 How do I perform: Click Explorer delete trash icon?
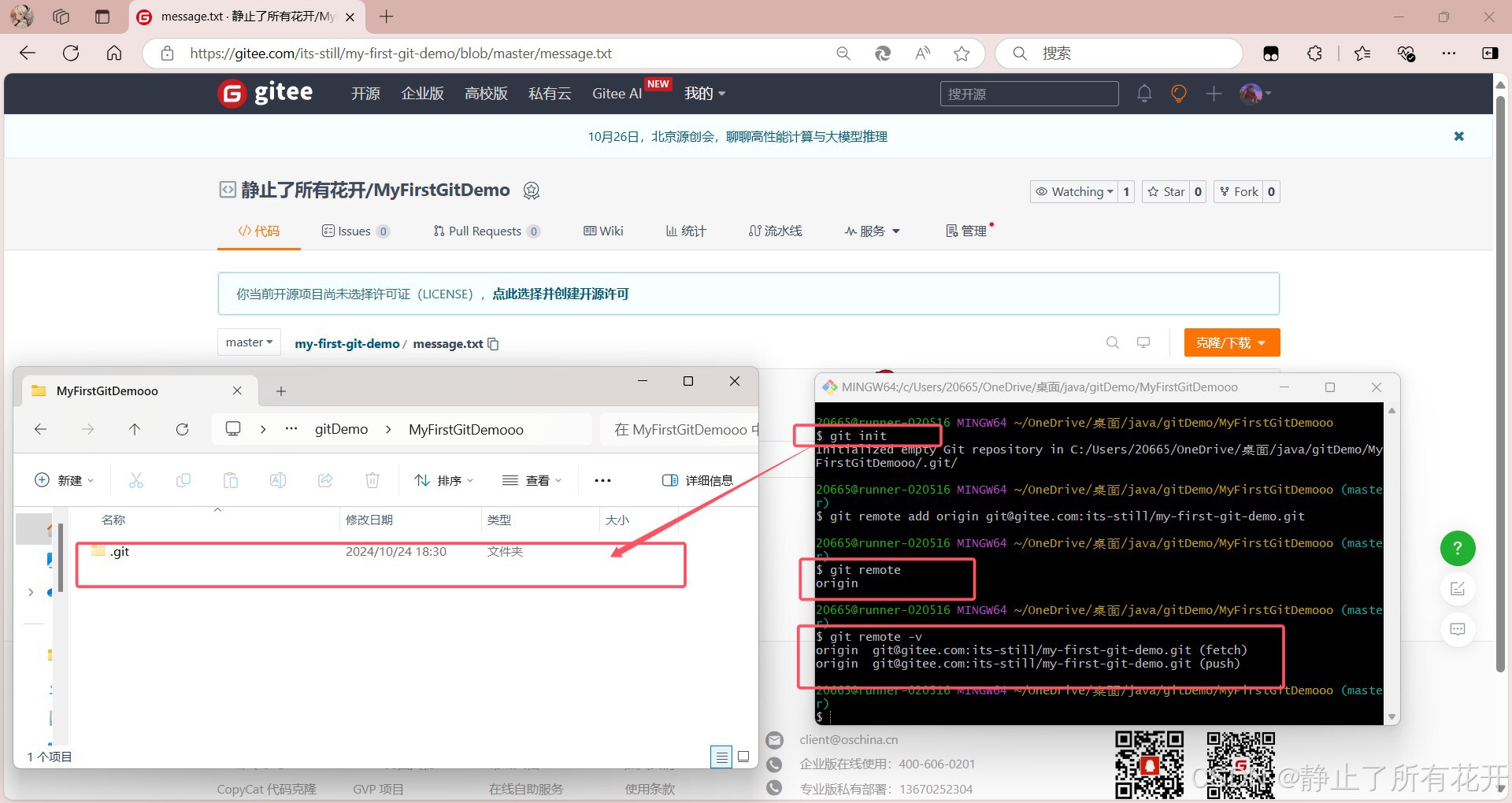pyautogui.click(x=372, y=480)
